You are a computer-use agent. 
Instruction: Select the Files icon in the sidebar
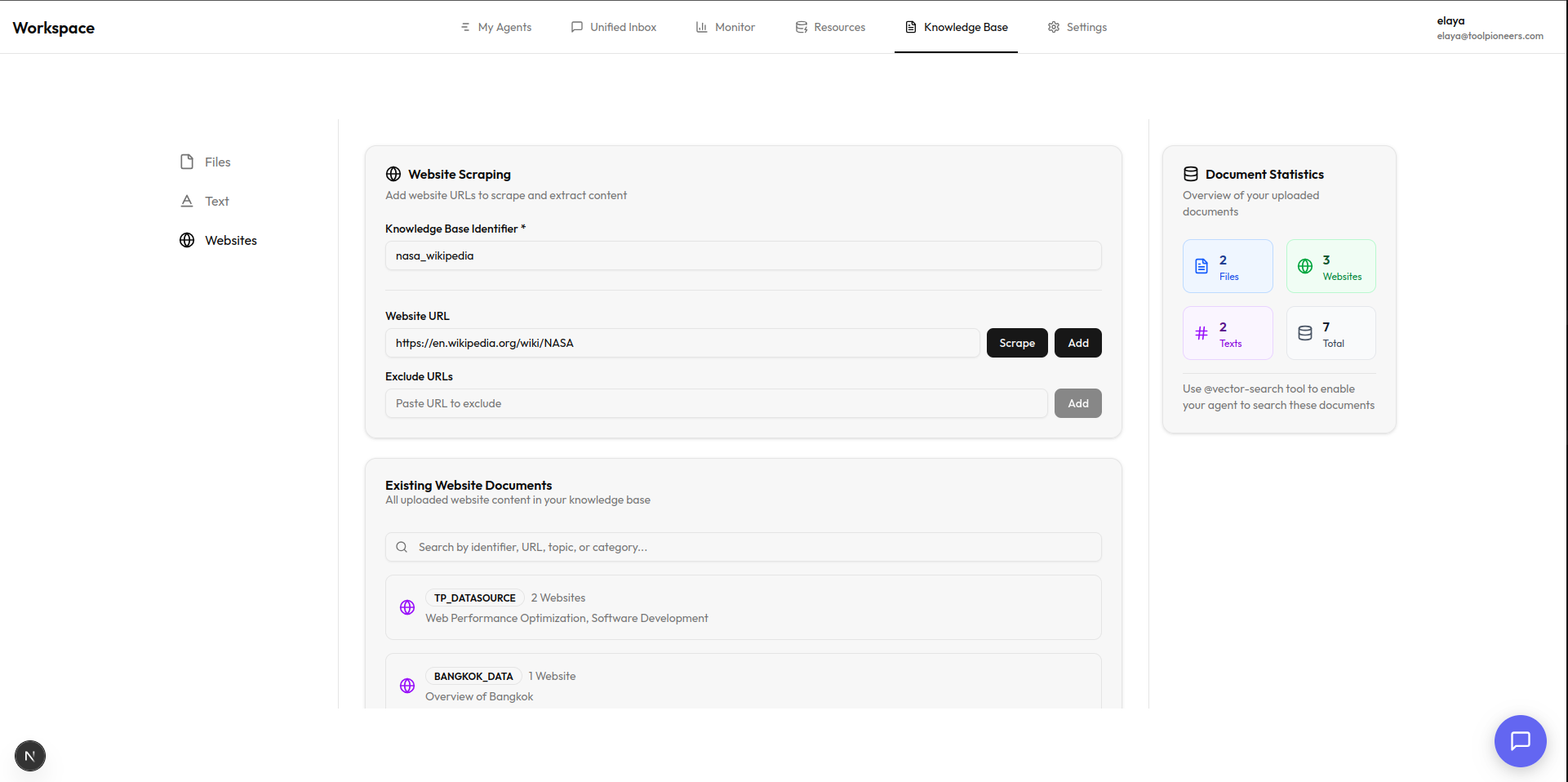pyautogui.click(x=187, y=162)
